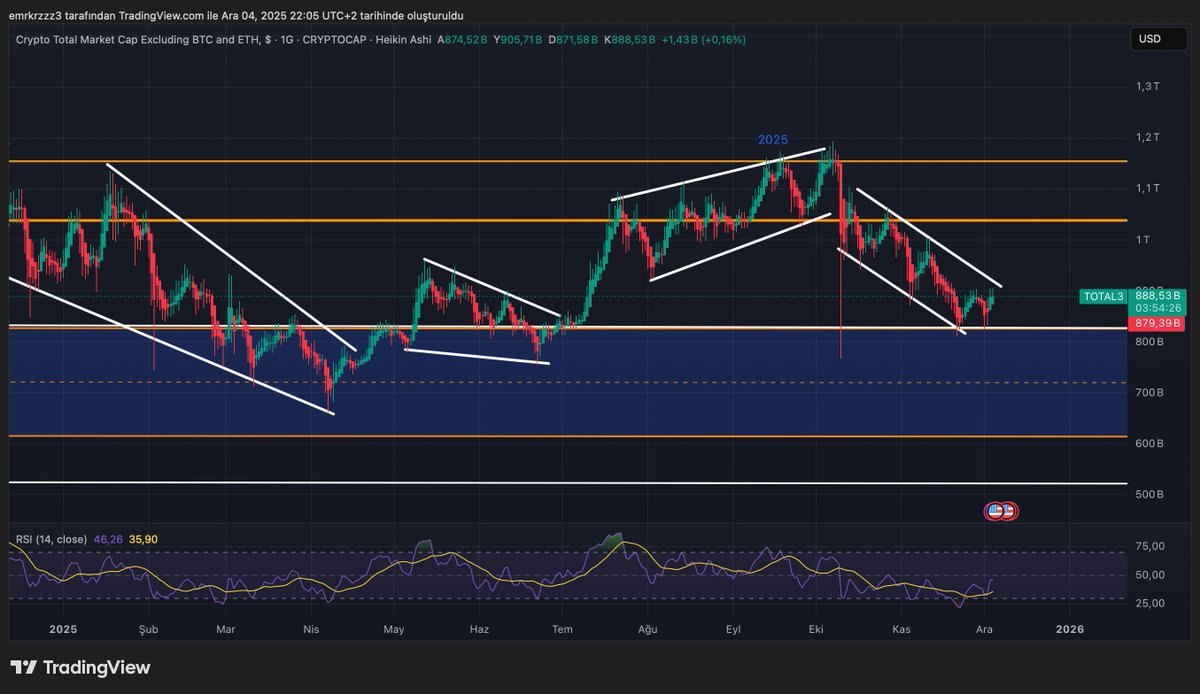Click the Eyl month label on time axis

(733, 629)
